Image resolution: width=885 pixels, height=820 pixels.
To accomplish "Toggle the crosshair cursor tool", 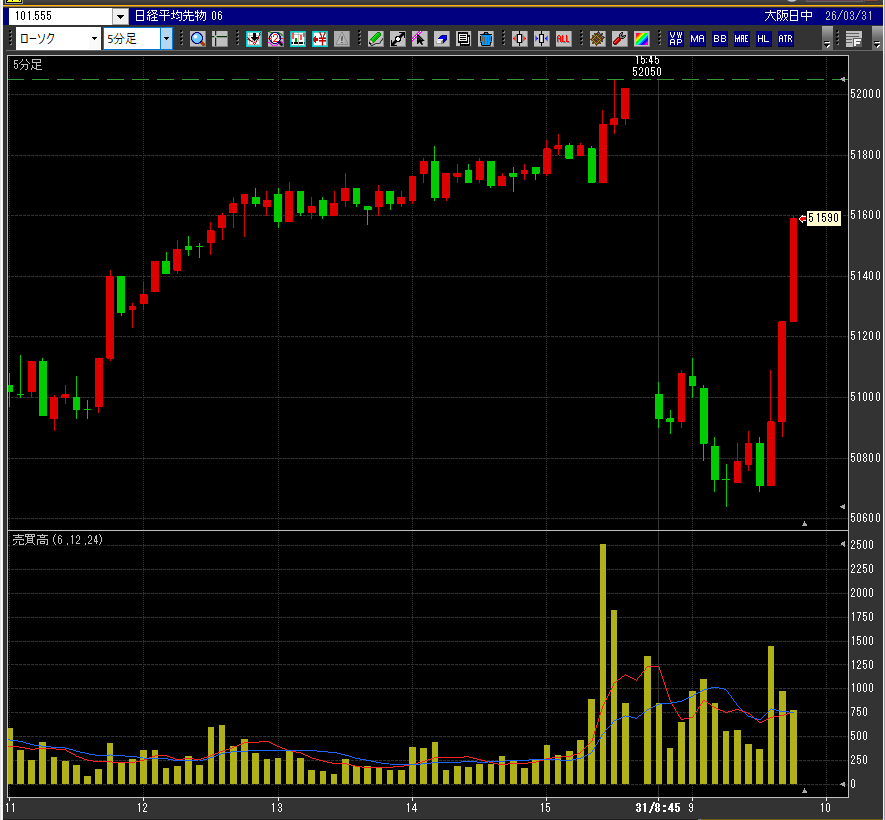I will point(220,39).
